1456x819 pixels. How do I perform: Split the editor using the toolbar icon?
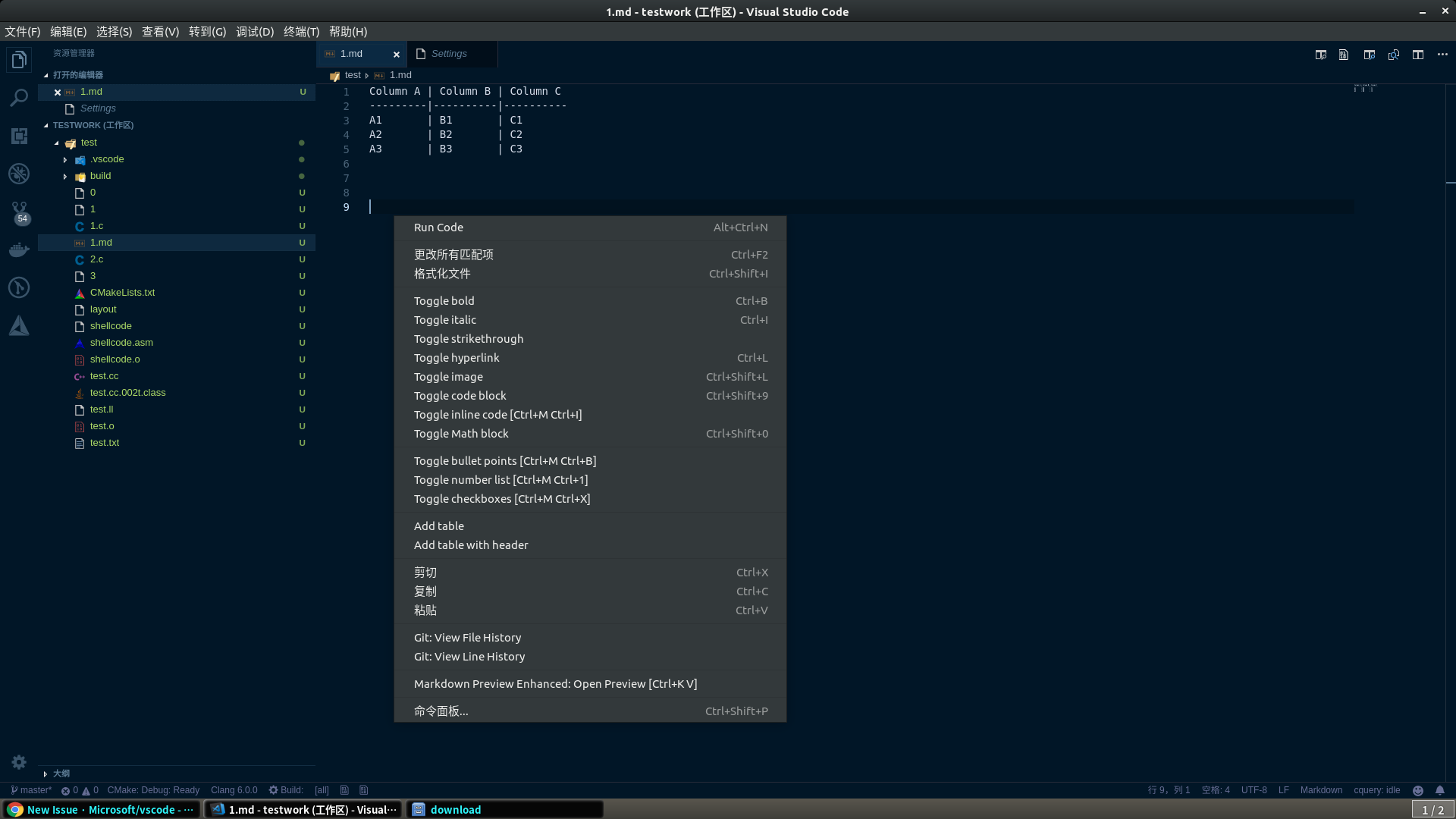[x=1418, y=55]
